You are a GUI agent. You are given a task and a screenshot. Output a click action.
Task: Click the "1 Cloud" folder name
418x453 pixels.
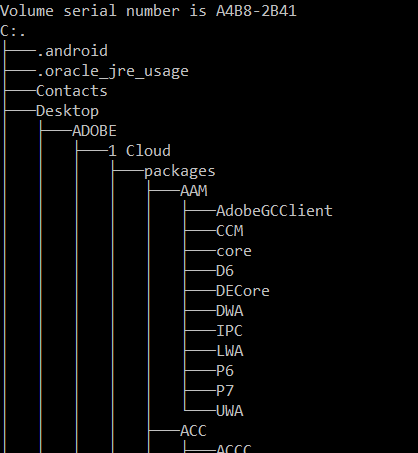[139, 151]
